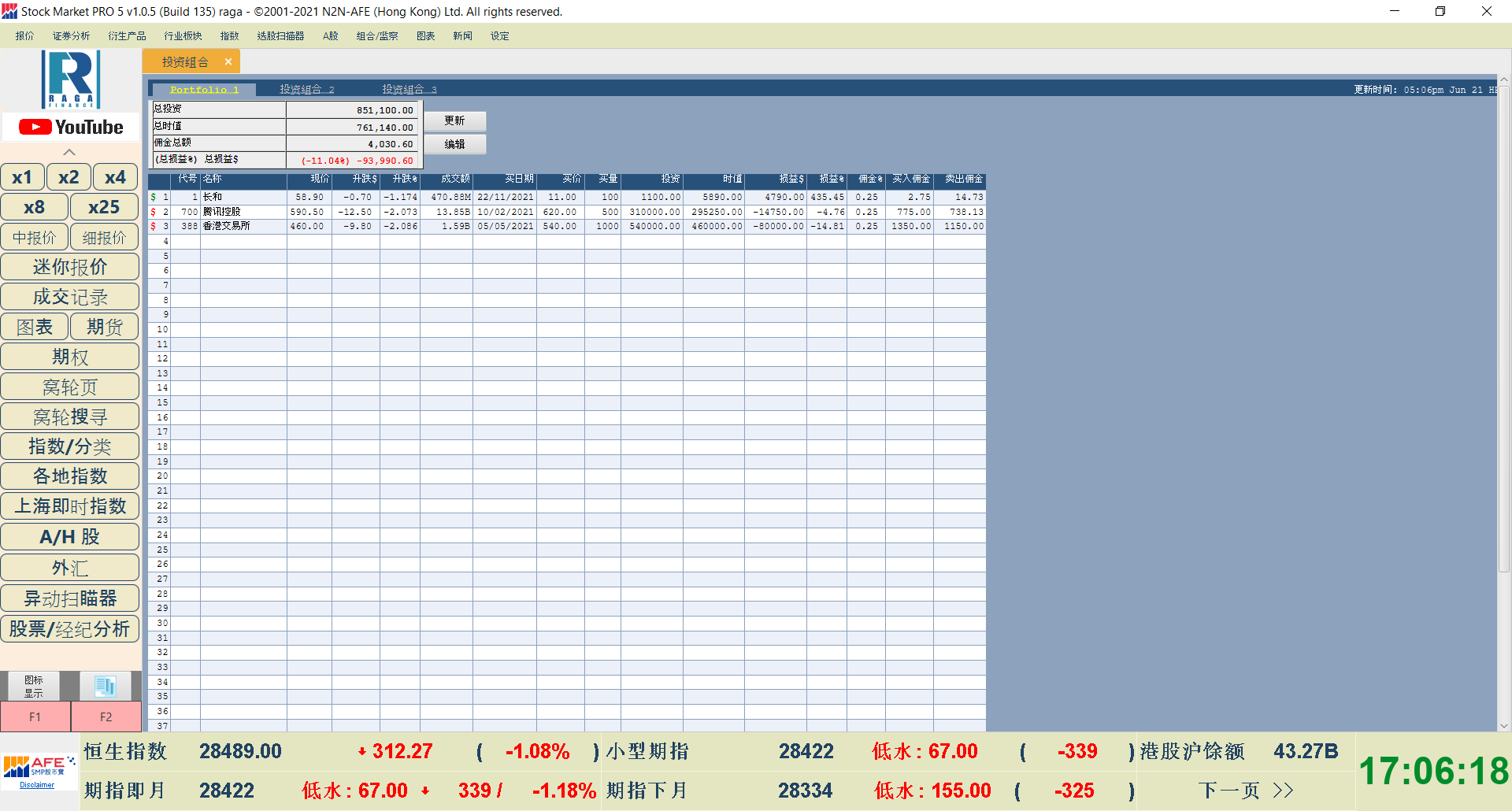Toggle the 图标显示 icon display button
The height and width of the screenshot is (811, 1512).
33,686
